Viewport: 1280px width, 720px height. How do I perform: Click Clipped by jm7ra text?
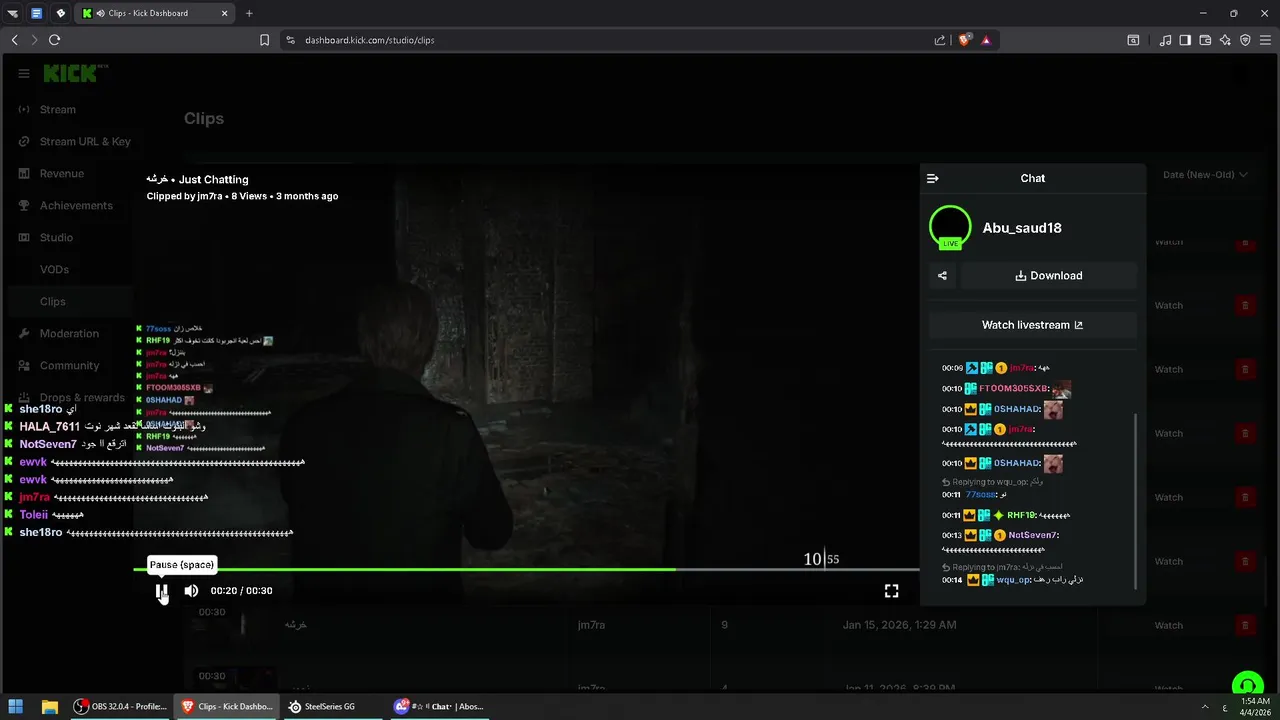tap(184, 196)
